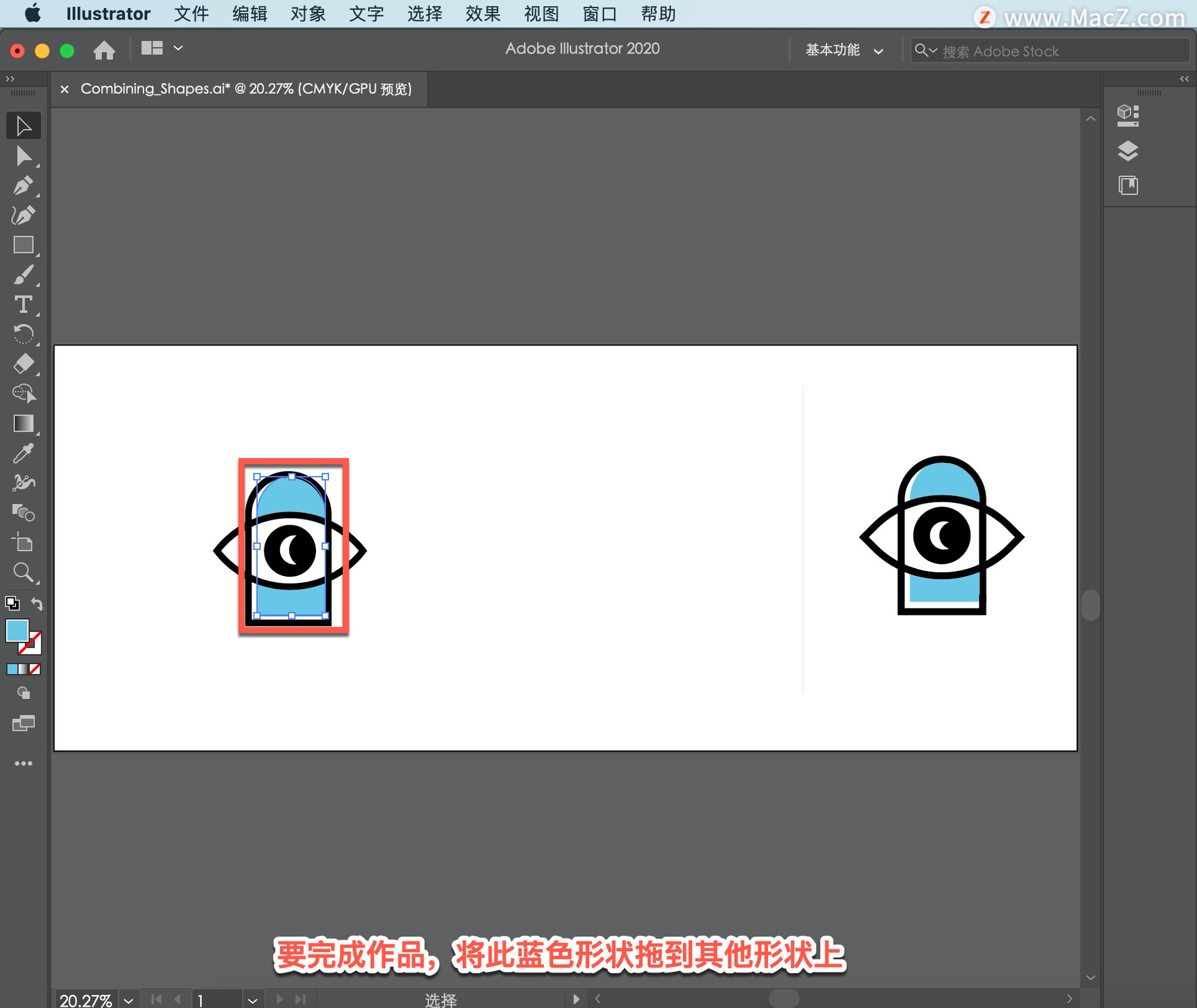Image resolution: width=1197 pixels, height=1008 pixels.
Task: Select the Direct Selection tool
Action: click(x=23, y=156)
